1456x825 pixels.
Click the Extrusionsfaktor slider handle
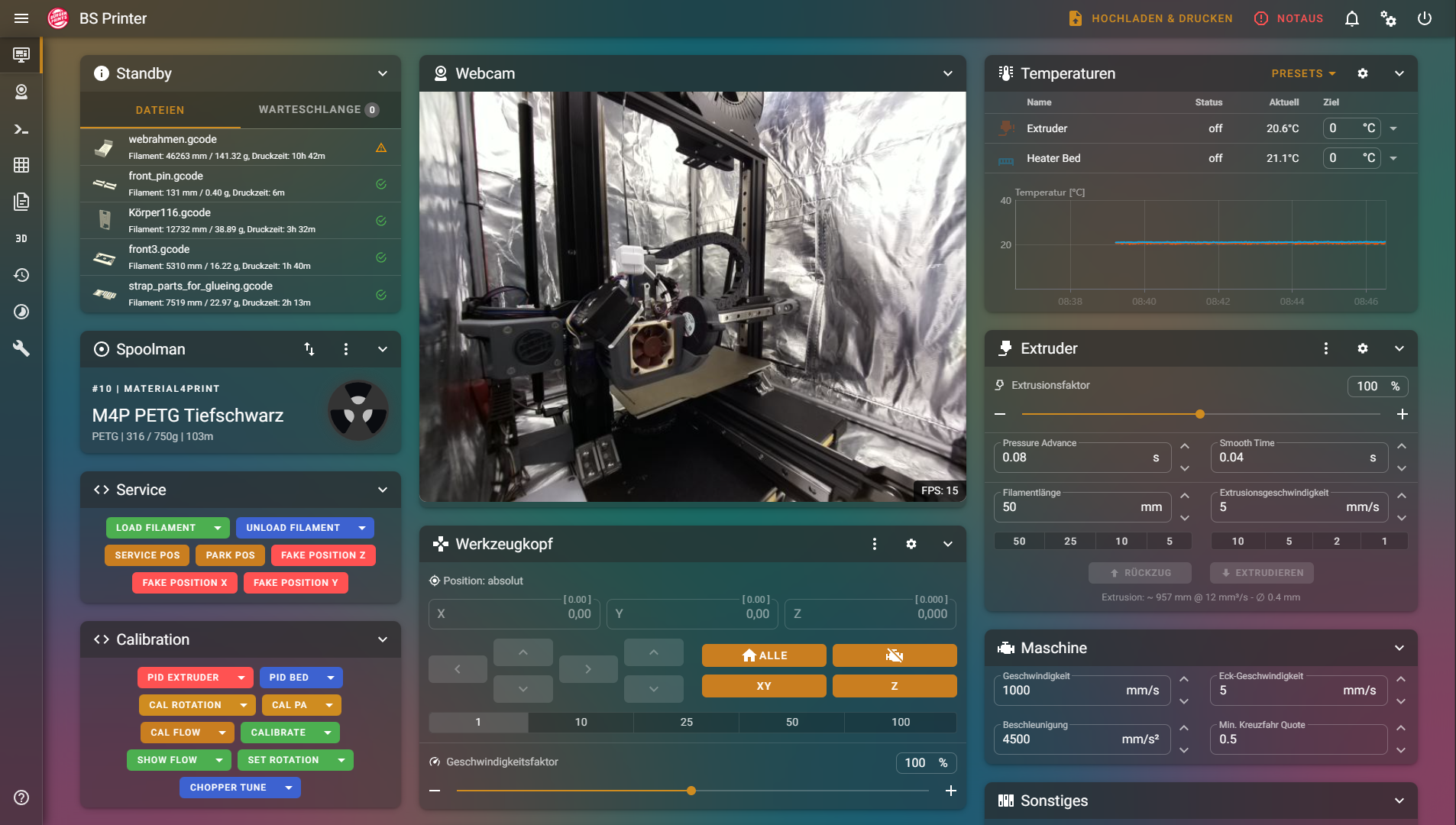(1199, 414)
